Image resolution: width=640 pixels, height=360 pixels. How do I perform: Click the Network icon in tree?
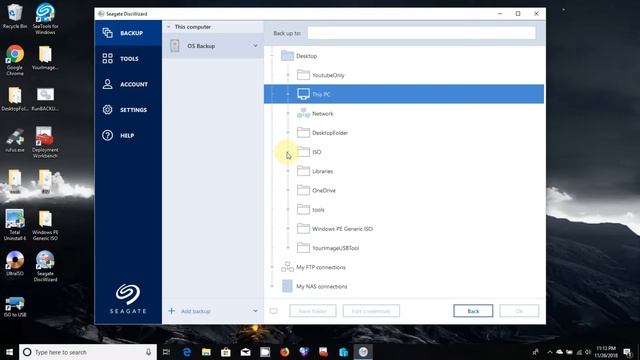tap(303, 113)
